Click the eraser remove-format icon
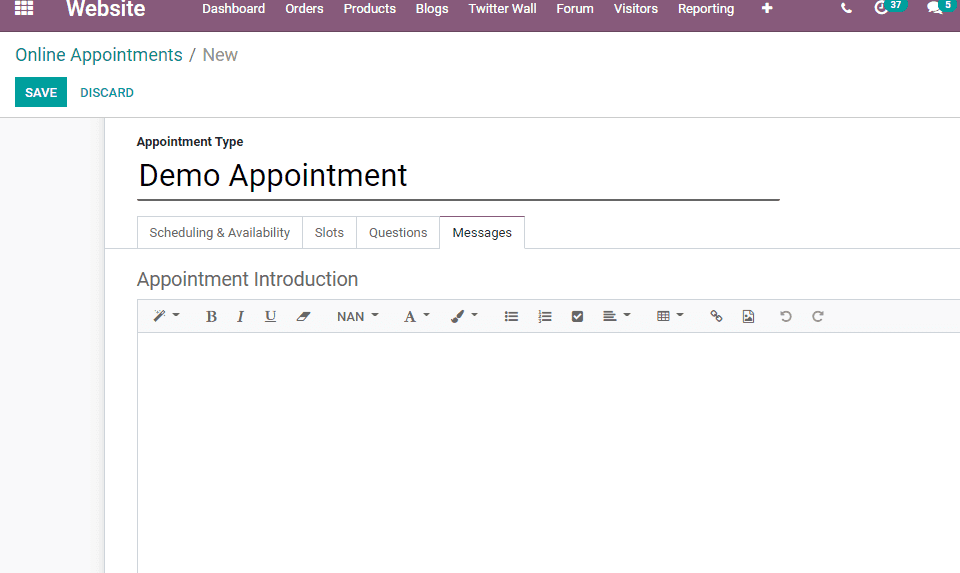 click(303, 316)
